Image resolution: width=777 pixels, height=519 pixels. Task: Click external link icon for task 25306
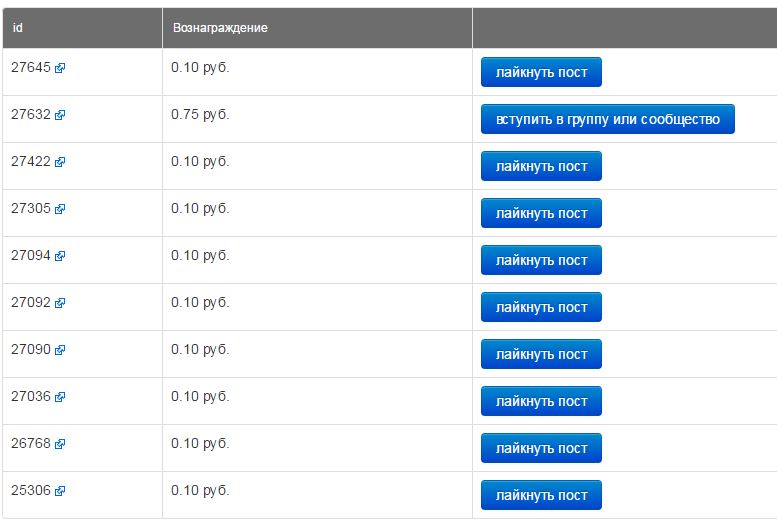click(x=60, y=491)
